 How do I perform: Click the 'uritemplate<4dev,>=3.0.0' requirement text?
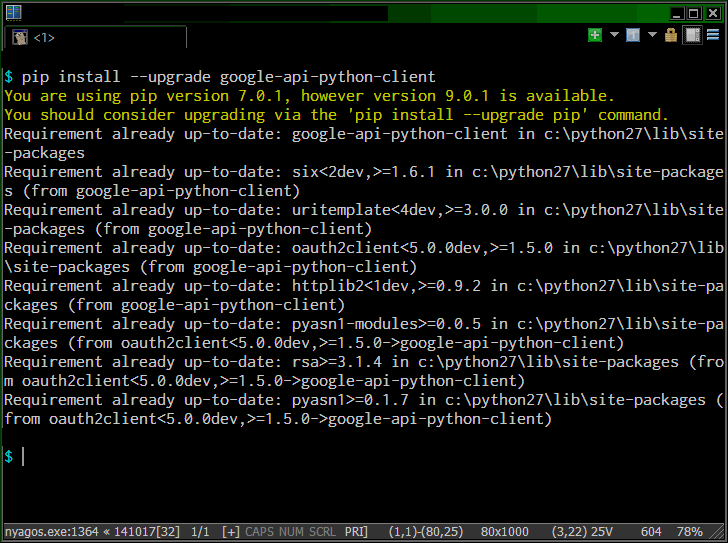[400, 210]
